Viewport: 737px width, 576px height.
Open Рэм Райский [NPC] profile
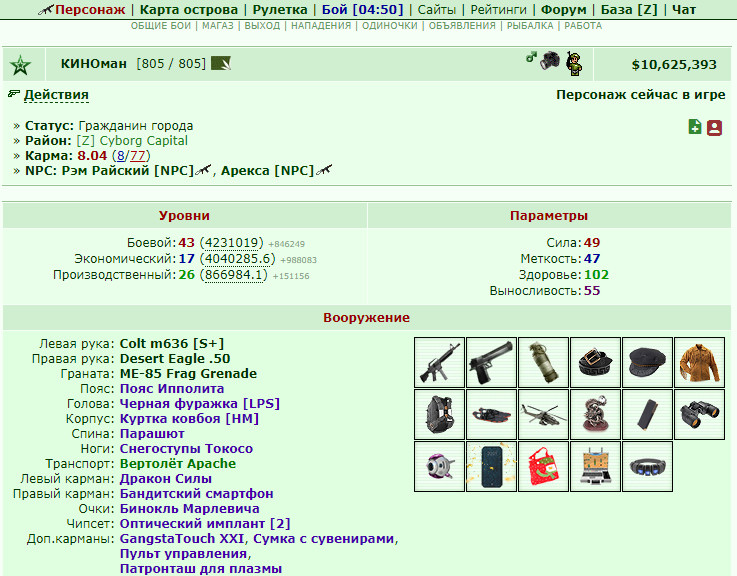tap(128, 170)
